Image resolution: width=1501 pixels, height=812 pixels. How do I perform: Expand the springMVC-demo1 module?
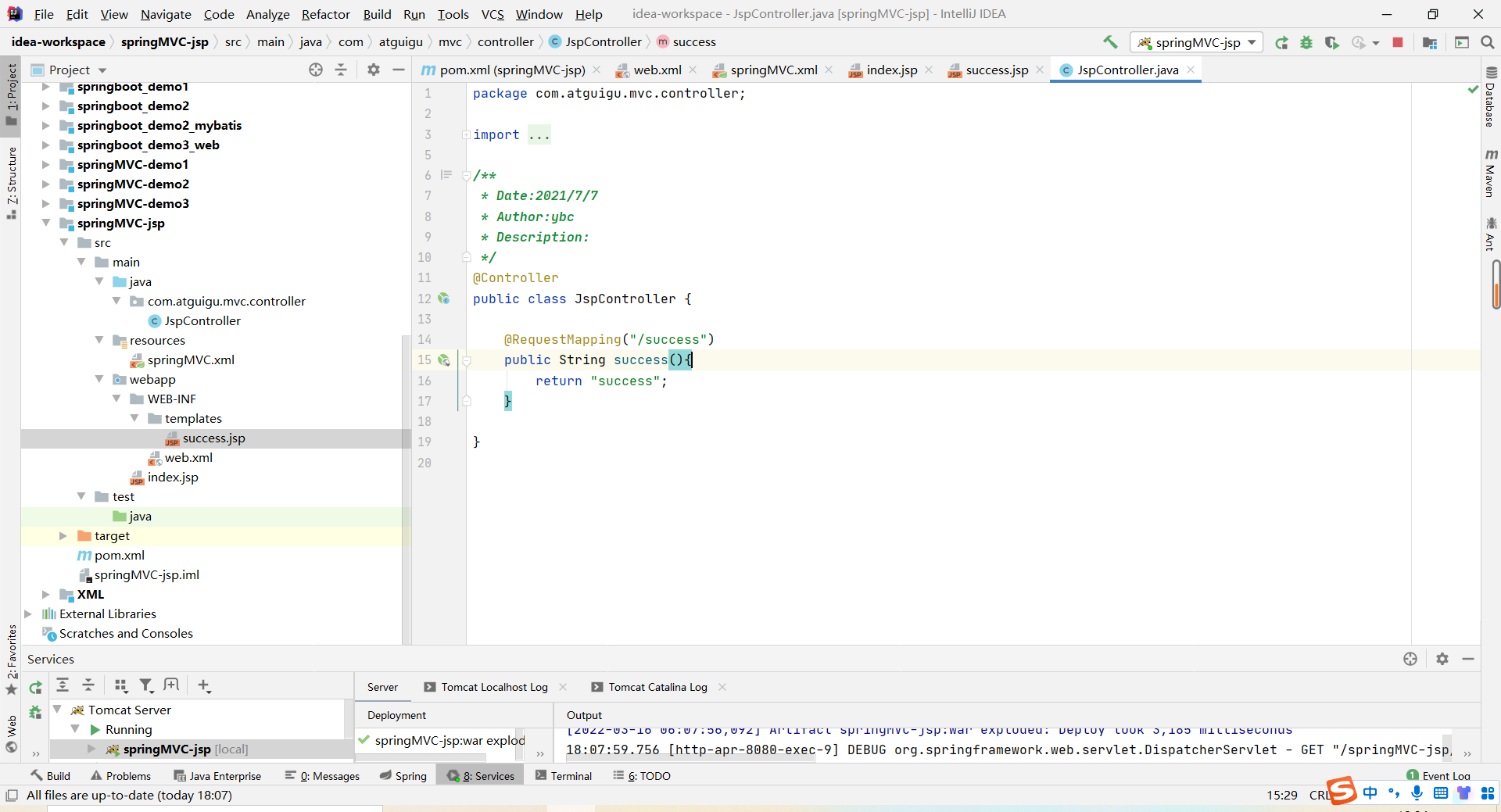(45, 164)
